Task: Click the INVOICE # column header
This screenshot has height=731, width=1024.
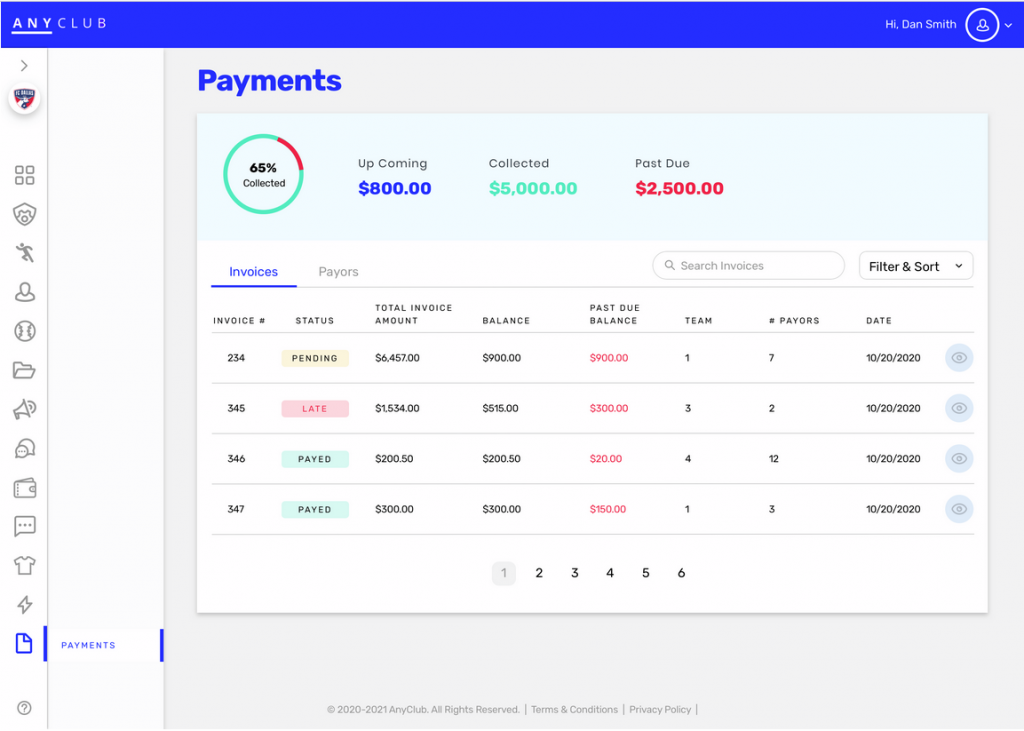Action: coord(239,321)
